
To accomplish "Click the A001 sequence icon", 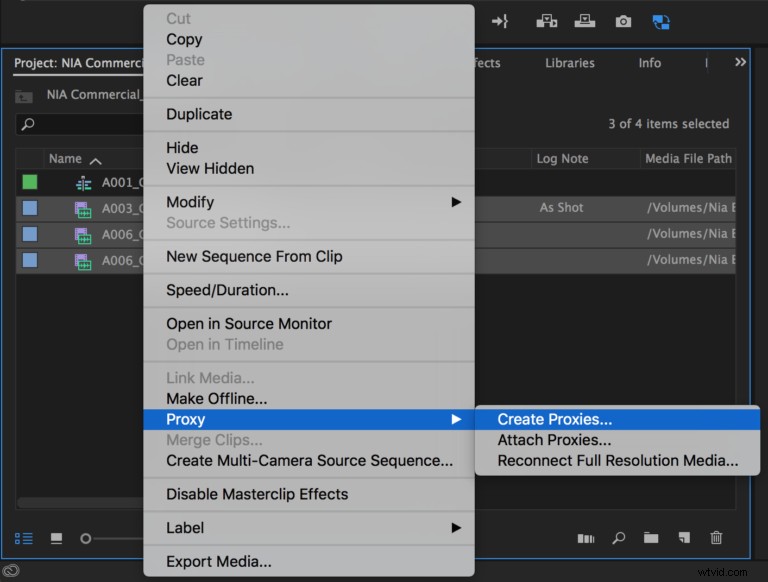I will 84,183.
